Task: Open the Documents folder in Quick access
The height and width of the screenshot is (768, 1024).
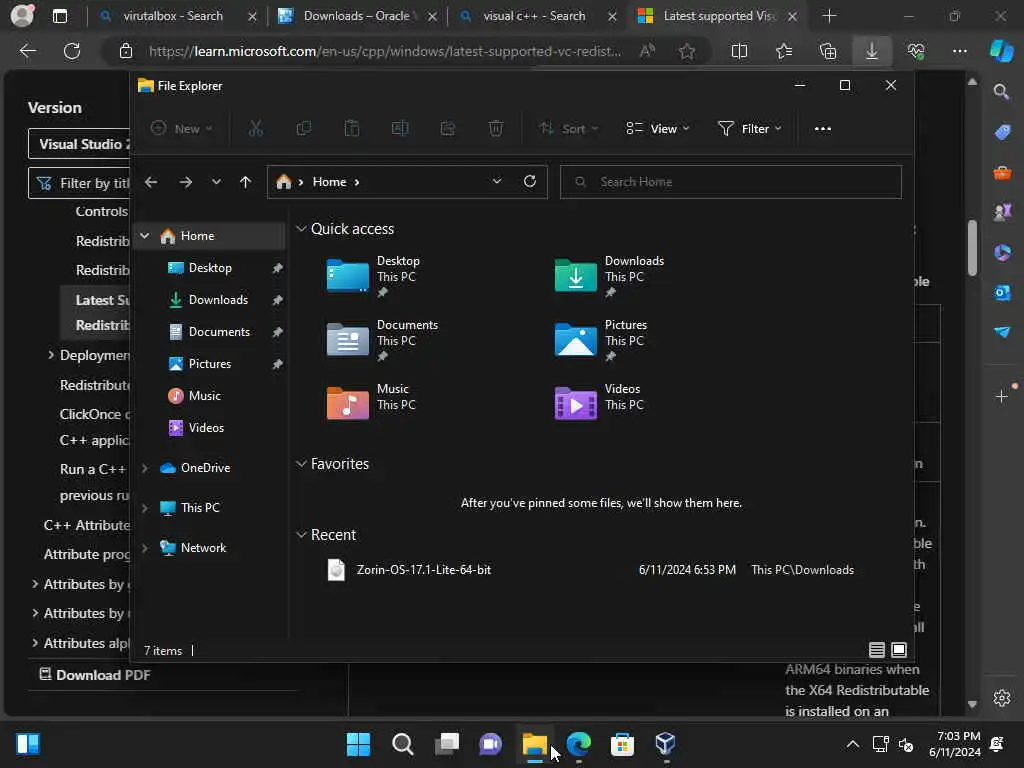Action: [x=383, y=340]
